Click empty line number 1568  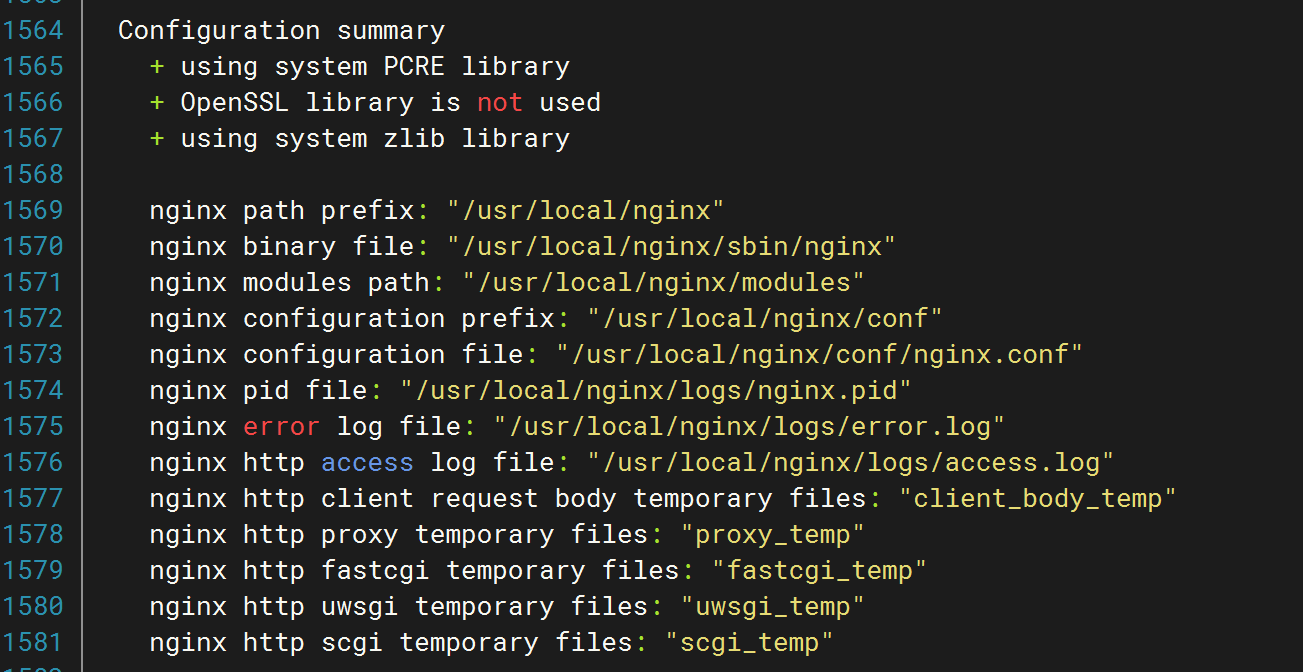[33, 175]
